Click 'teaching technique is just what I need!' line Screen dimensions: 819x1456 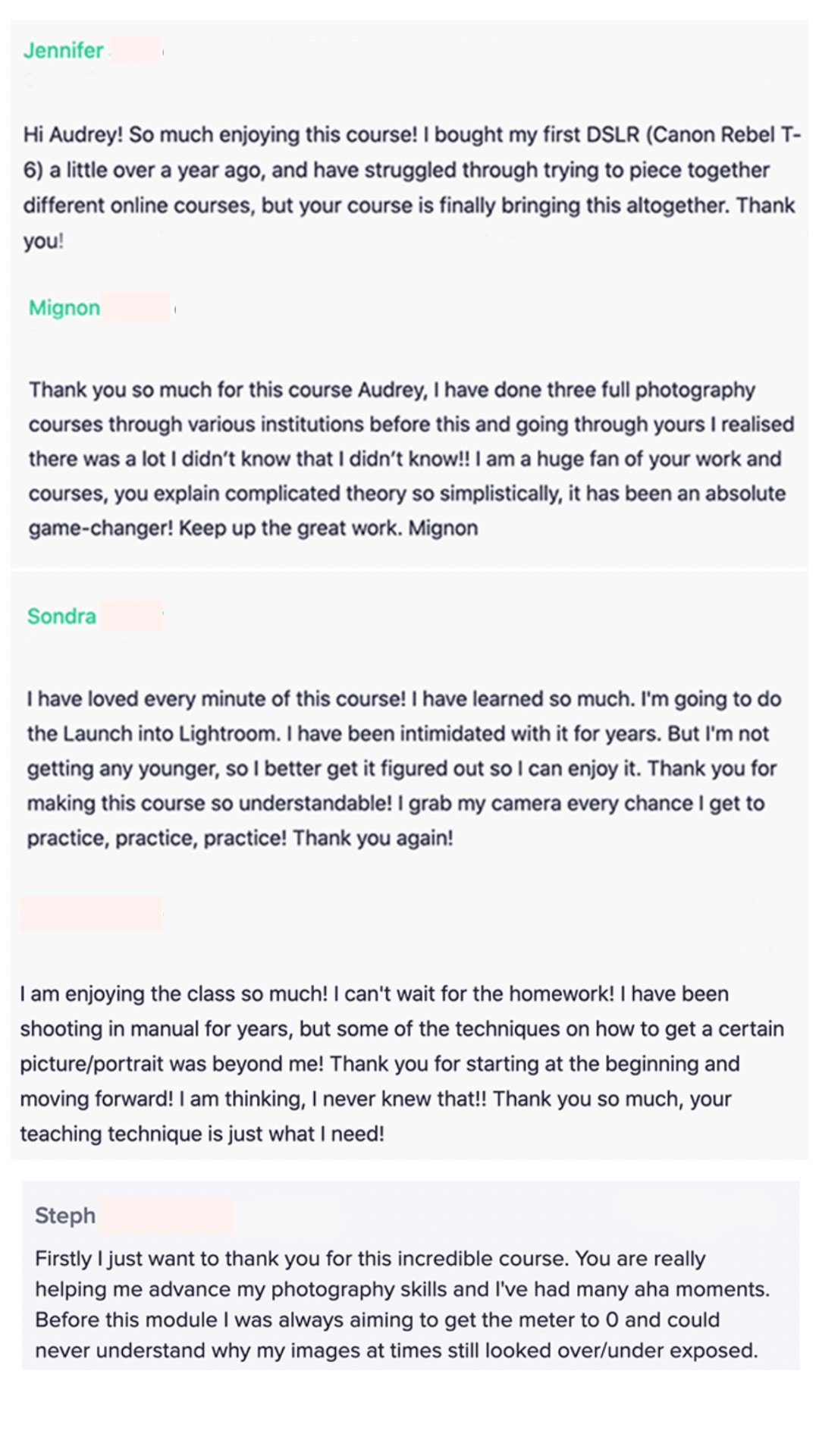click(202, 1134)
